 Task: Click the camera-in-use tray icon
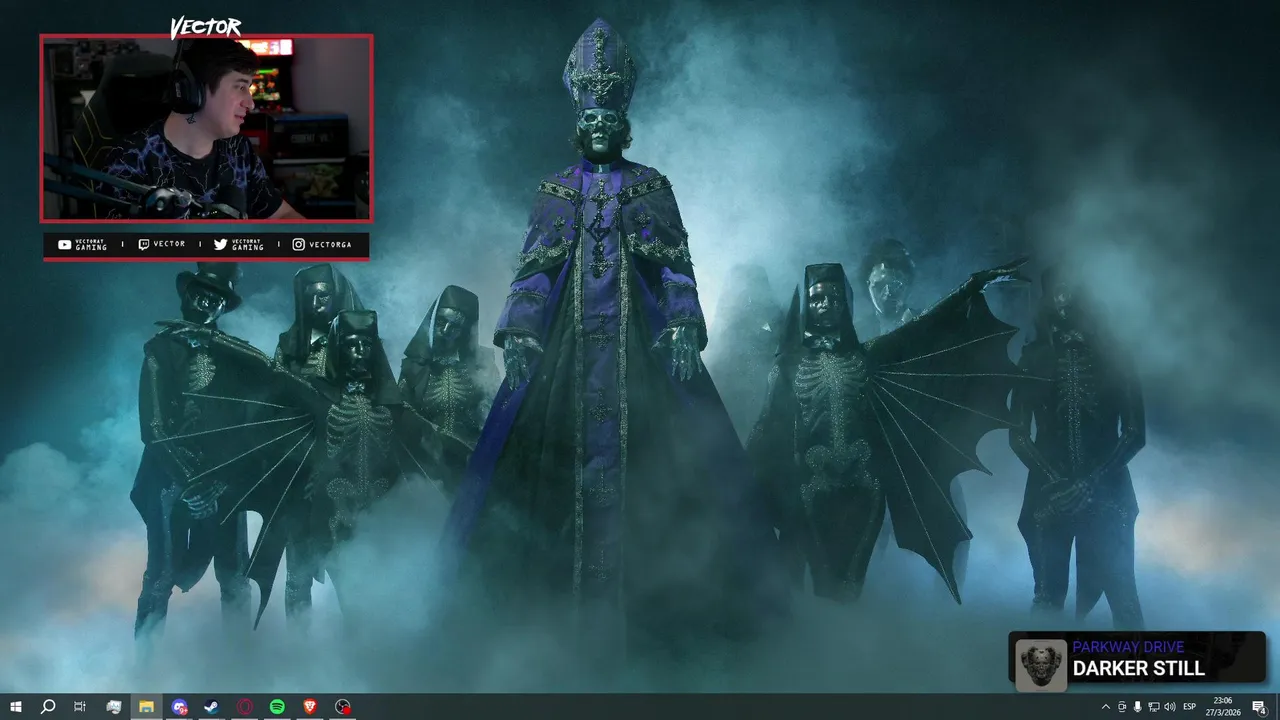point(1121,707)
